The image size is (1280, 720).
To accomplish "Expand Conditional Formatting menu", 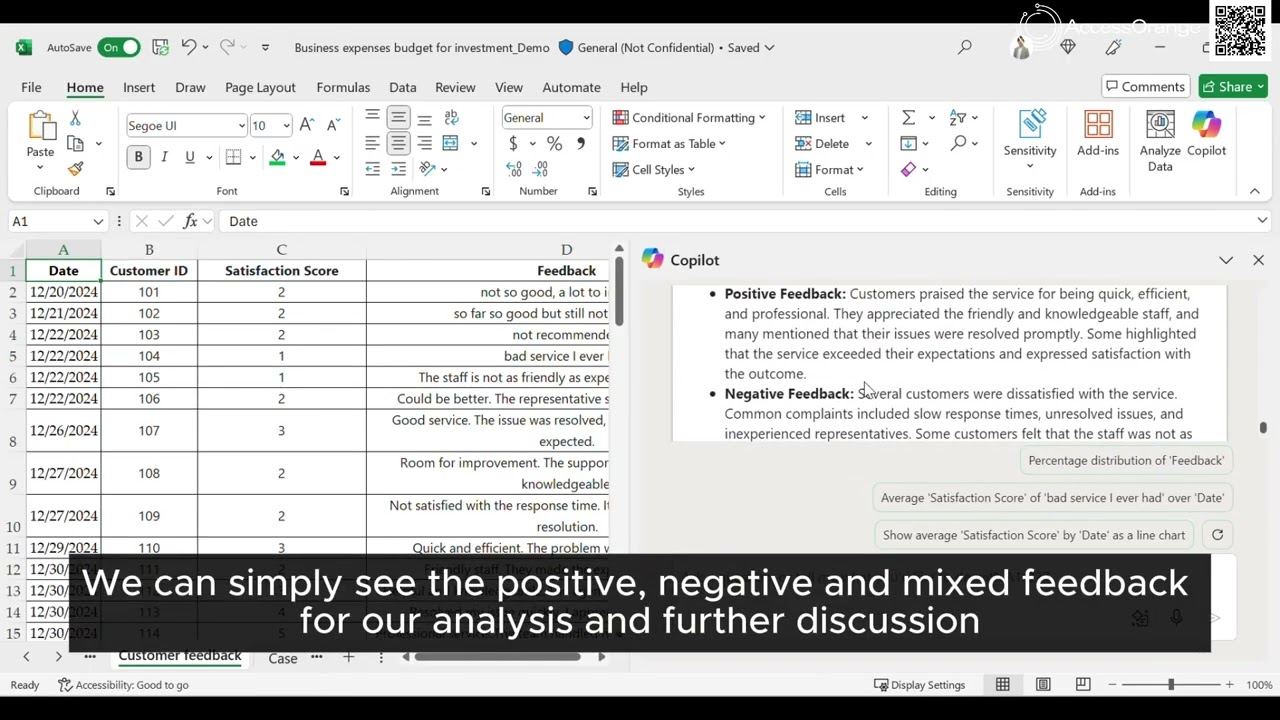I will pyautogui.click(x=689, y=118).
